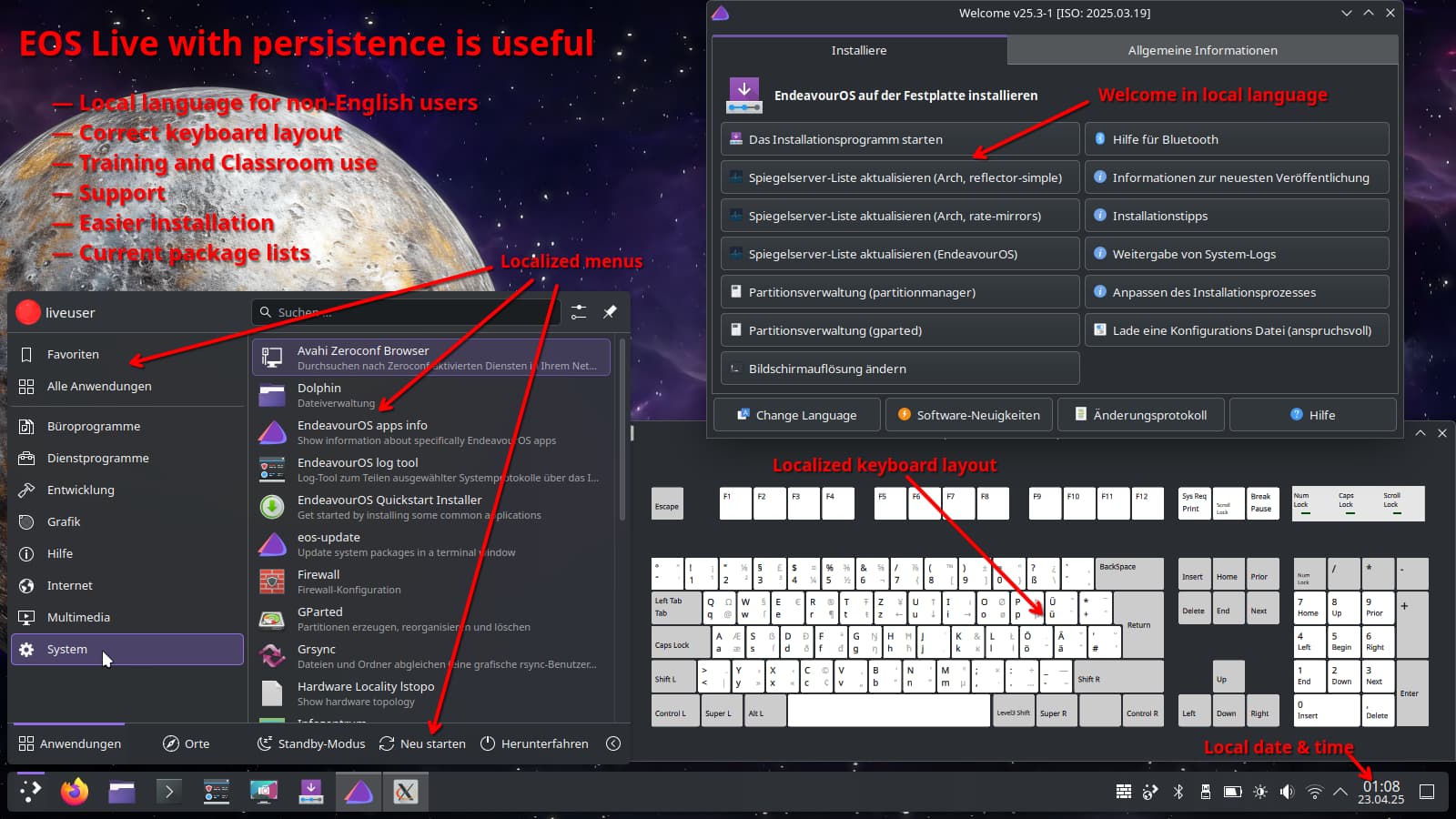The height and width of the screenshot is (819, 1456).
Task: Open the EndeavourOS Welcome taskbar icon
Action: click(x=359, y=792)
